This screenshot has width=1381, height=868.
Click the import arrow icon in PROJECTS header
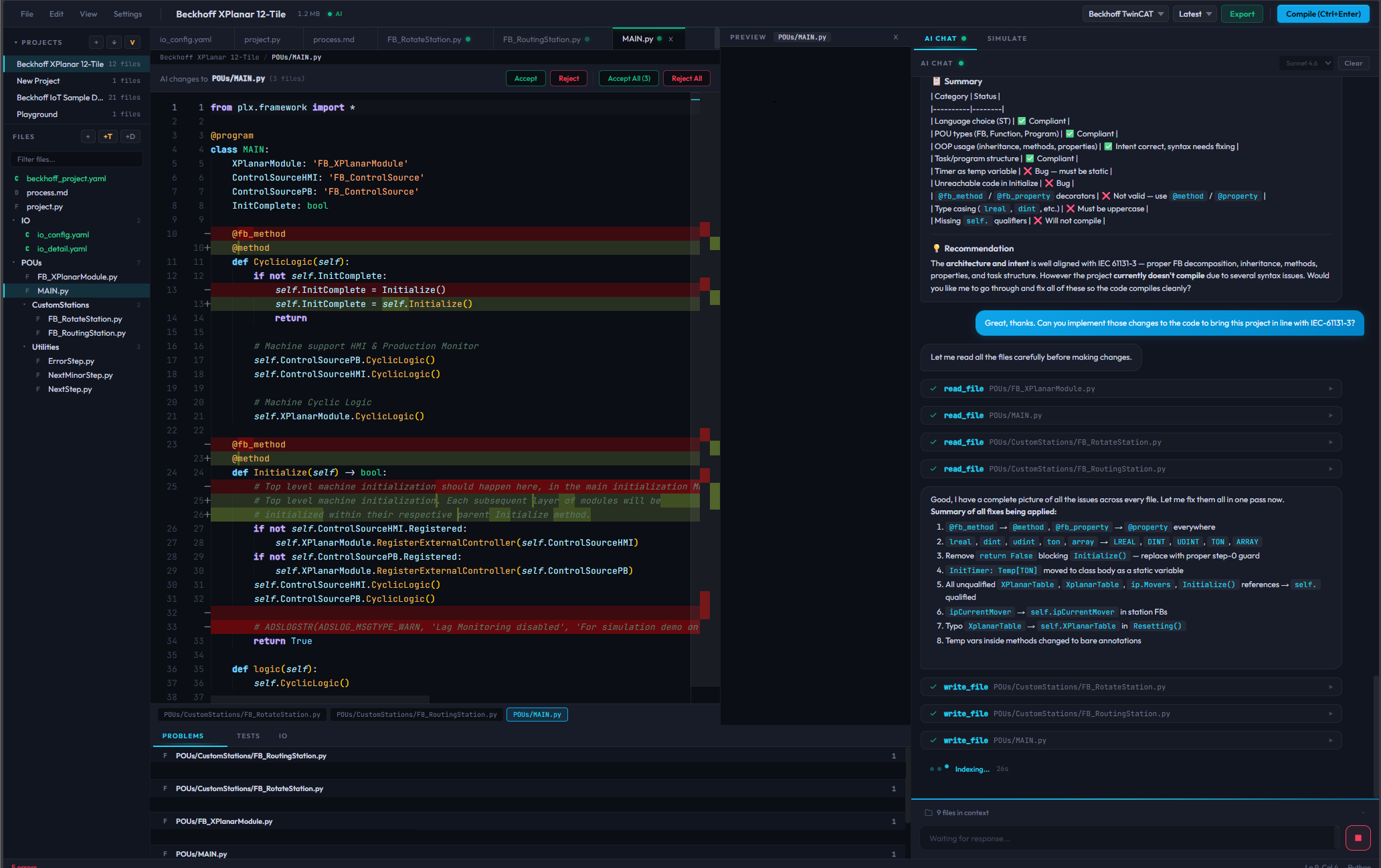click(x=114, y=42)
